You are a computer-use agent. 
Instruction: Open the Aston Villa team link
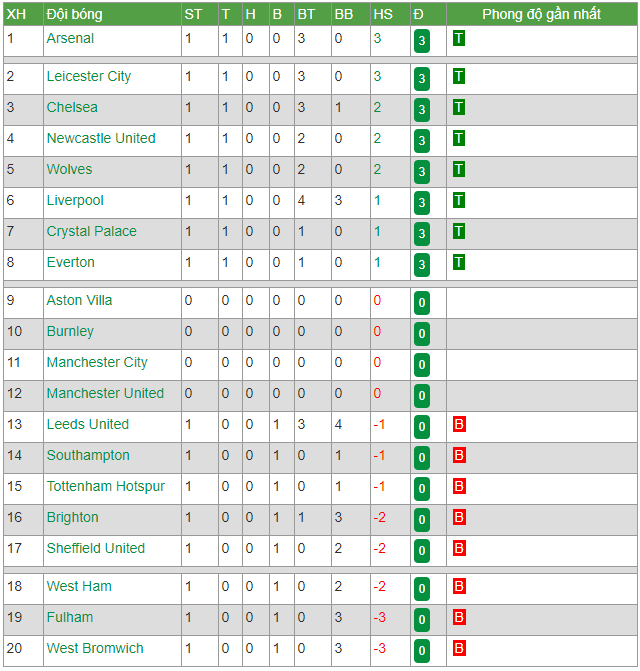[x=79, y=300]
